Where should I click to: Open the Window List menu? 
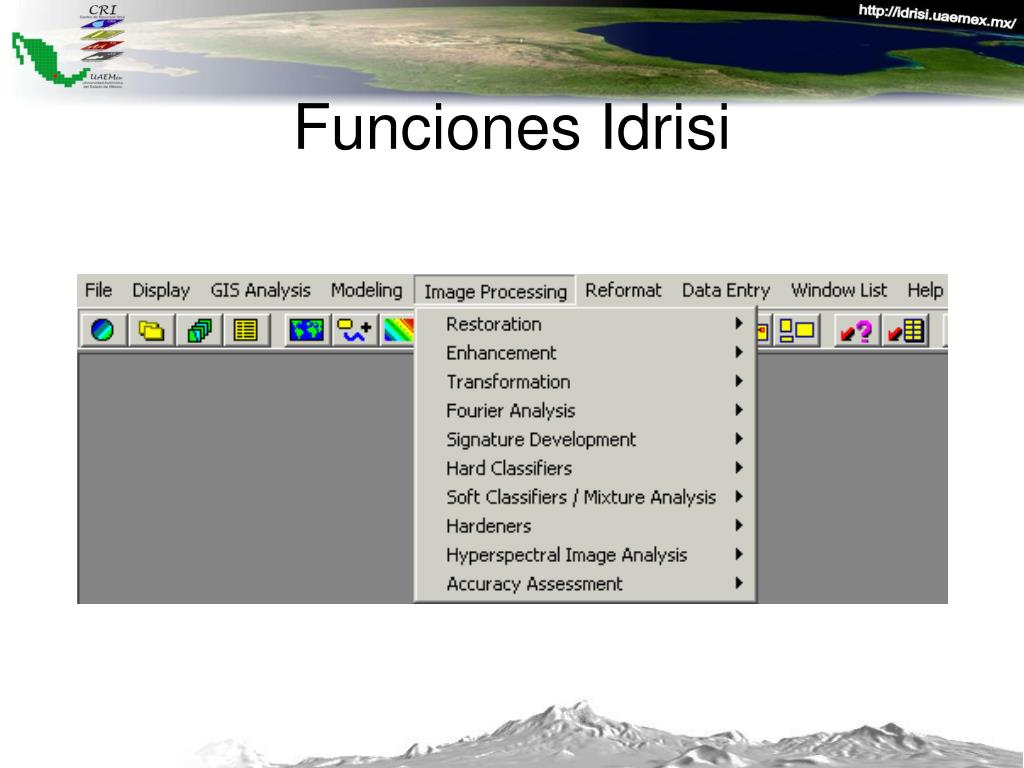(839, 290)
